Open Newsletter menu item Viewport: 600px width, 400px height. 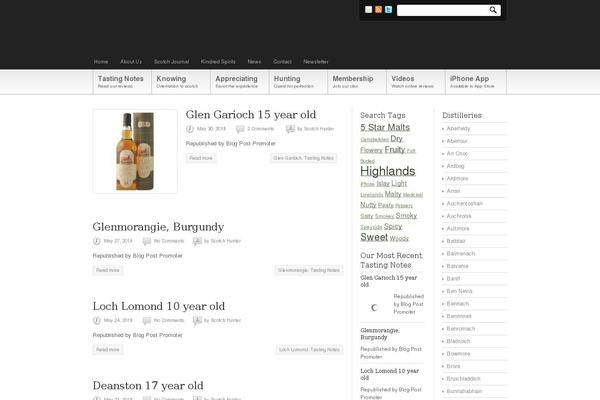pyautogui.click(x=316, y=62)
